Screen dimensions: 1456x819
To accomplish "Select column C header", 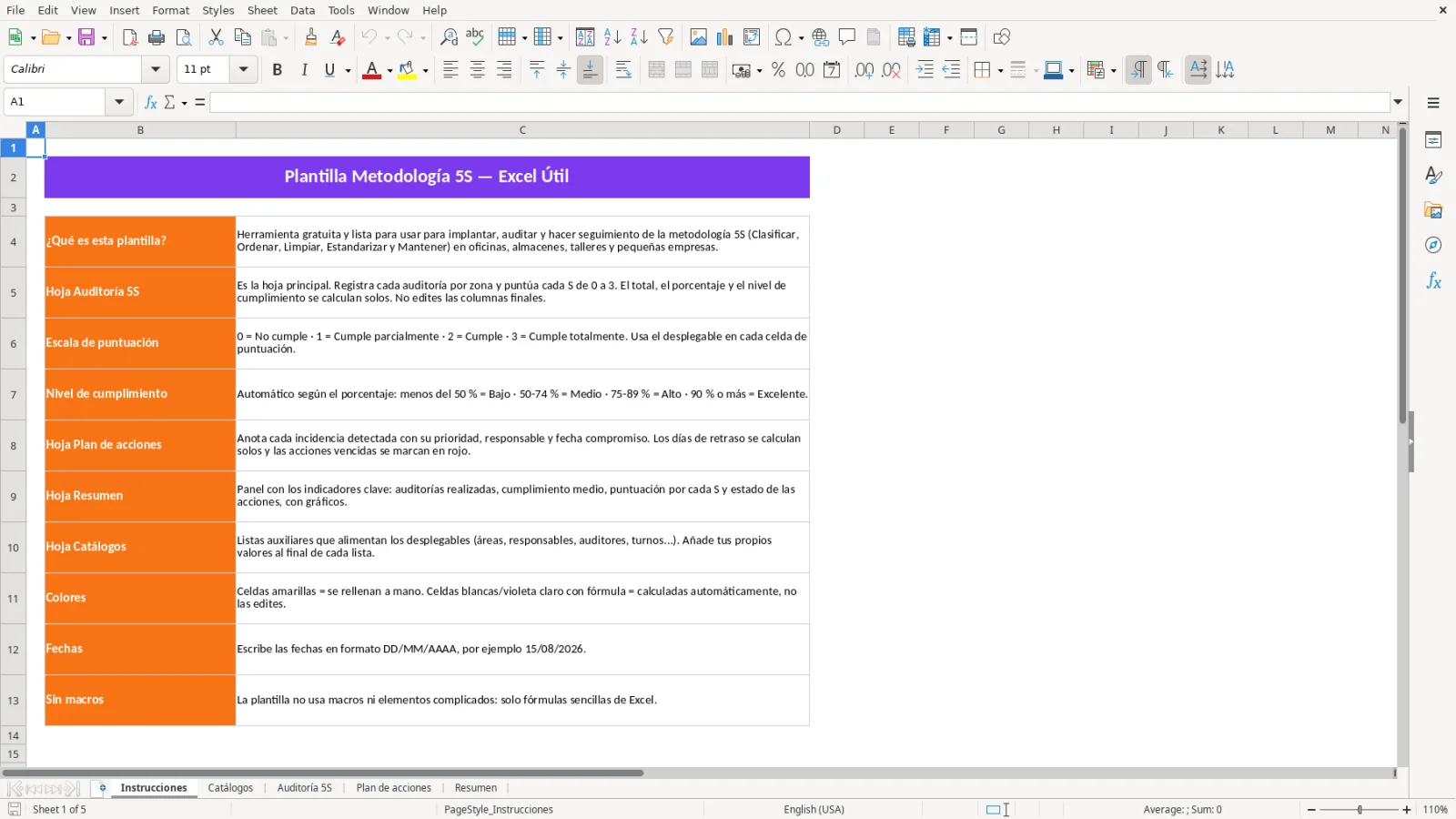I will click(522, 130).
